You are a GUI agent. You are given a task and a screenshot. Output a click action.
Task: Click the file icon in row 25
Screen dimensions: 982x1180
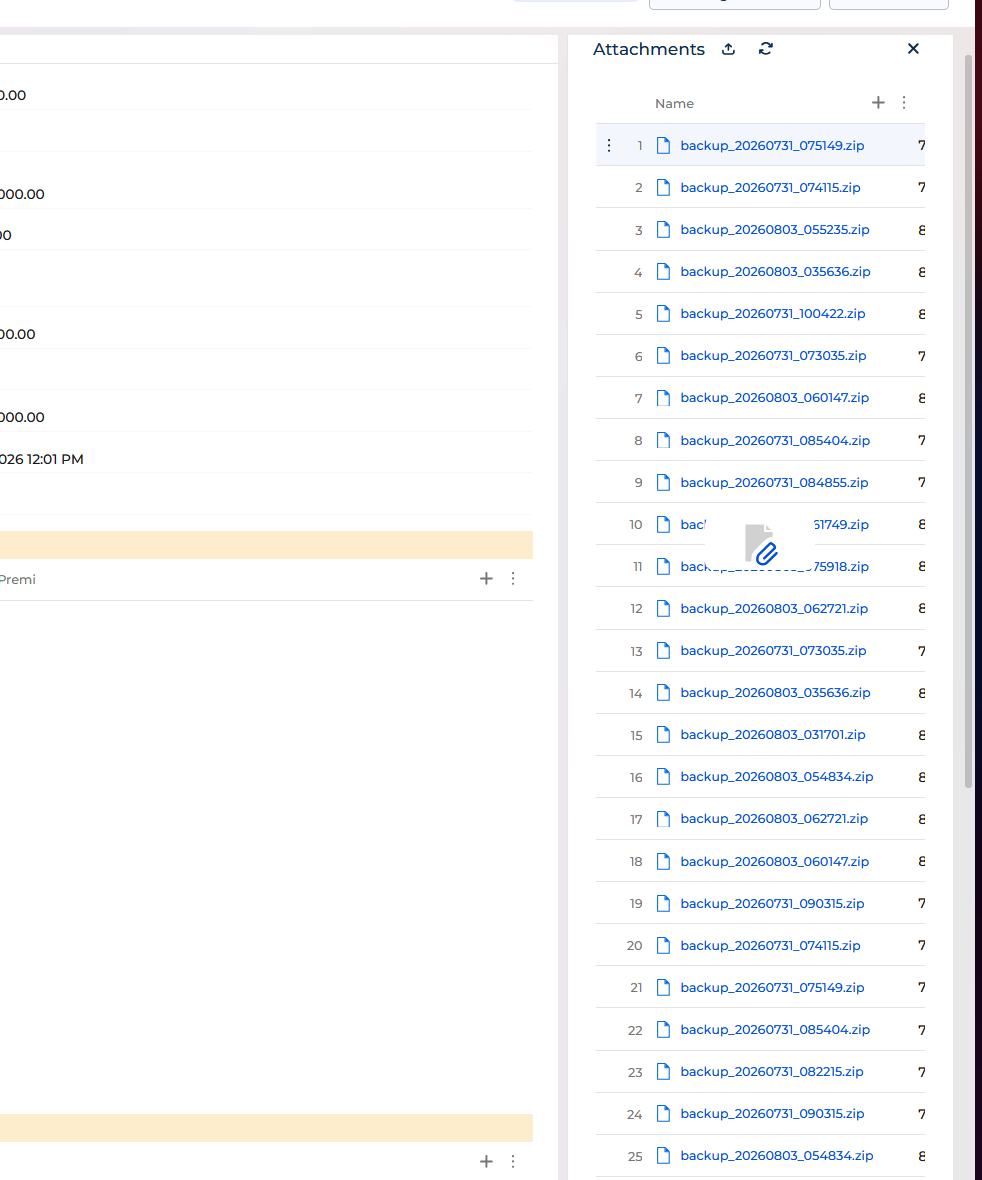[x=663, y=1156]
